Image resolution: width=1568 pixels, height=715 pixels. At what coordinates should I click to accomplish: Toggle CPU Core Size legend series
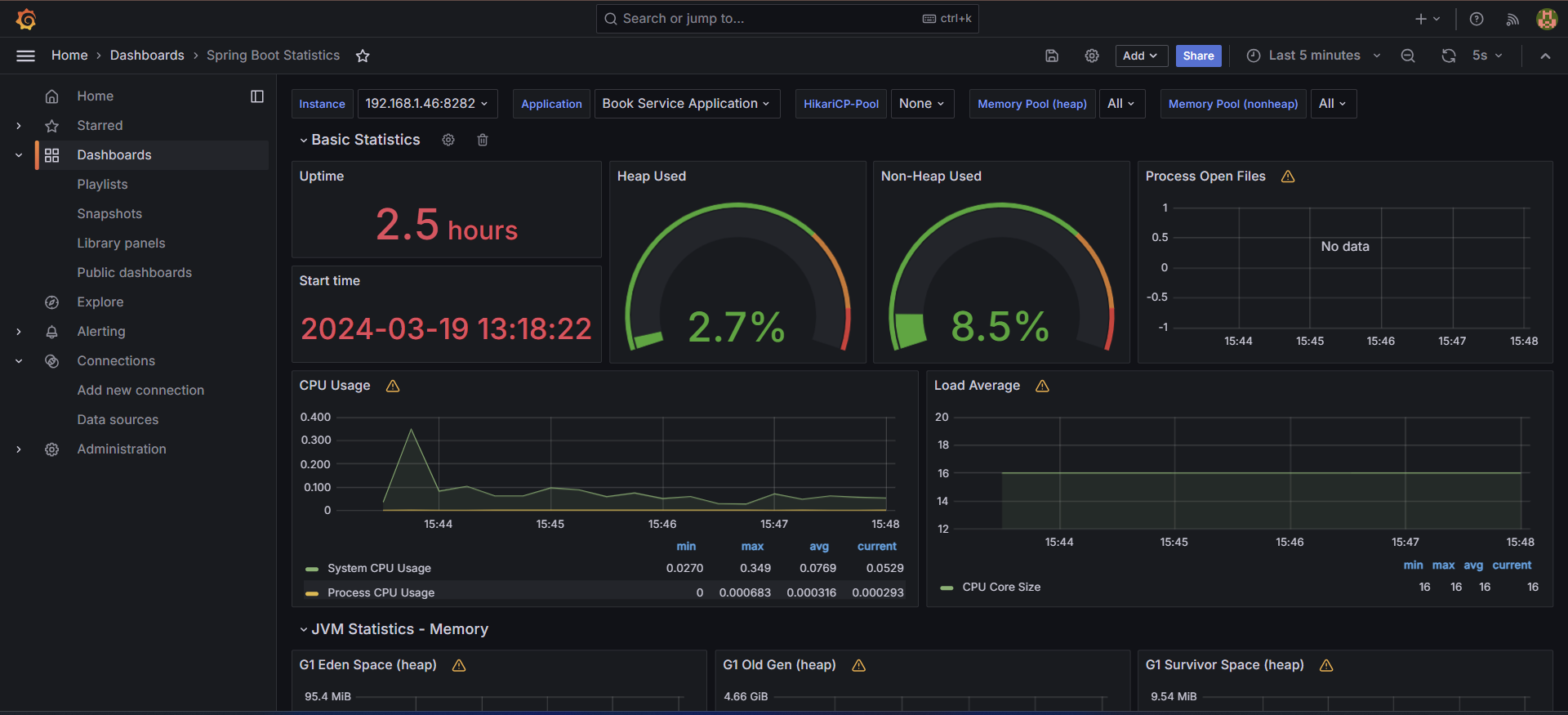tap(1001, 588)
